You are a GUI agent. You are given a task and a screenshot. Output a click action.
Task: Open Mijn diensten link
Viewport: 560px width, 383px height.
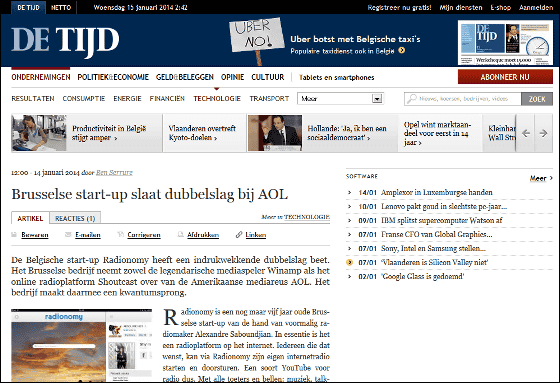tap(461, 8)
